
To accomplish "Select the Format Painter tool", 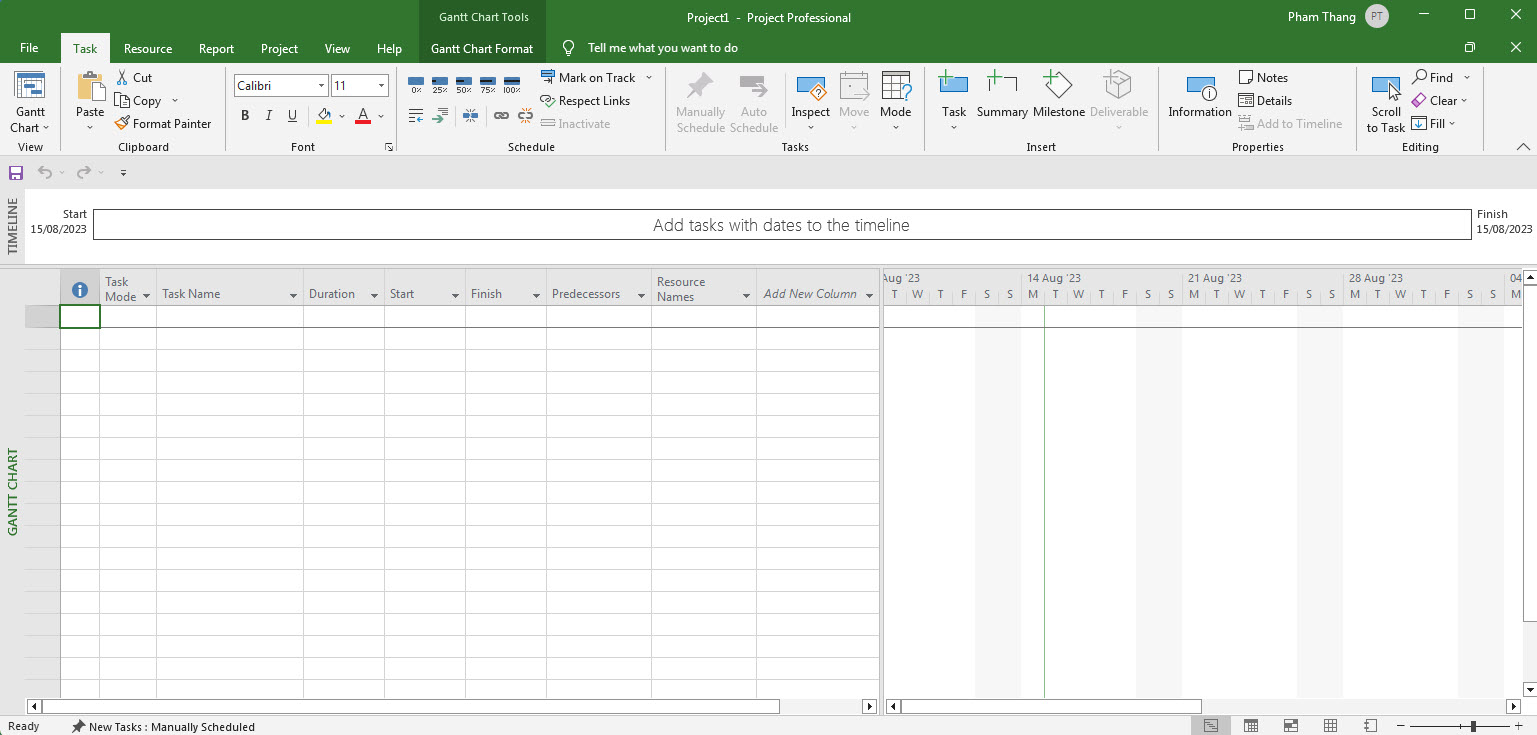I will (164, 123).
